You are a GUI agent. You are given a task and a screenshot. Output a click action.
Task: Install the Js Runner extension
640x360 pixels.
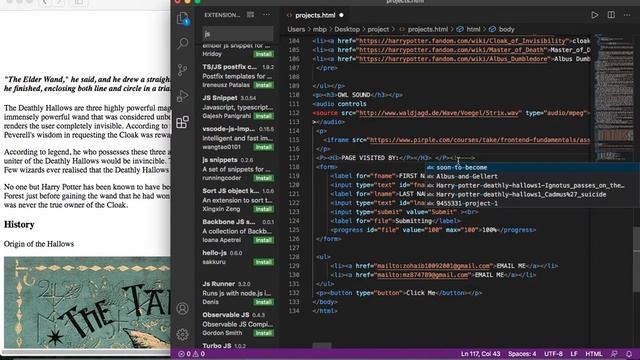263,302
